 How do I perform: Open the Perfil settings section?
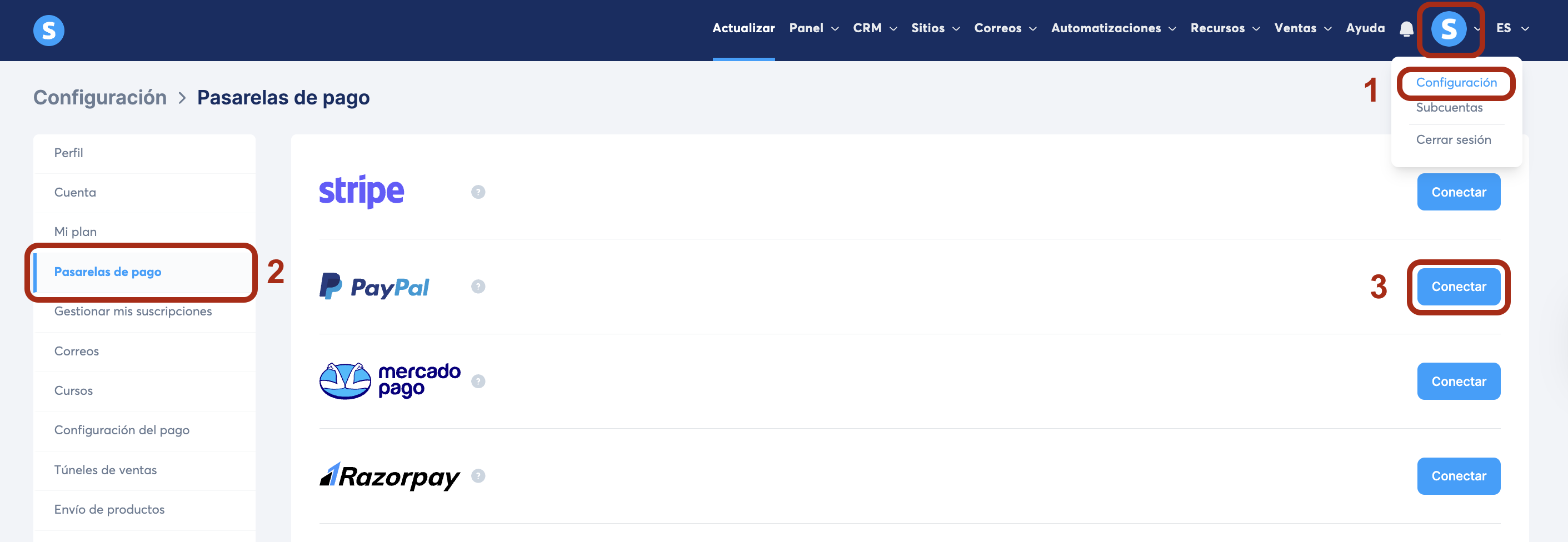tap(144, 153)
